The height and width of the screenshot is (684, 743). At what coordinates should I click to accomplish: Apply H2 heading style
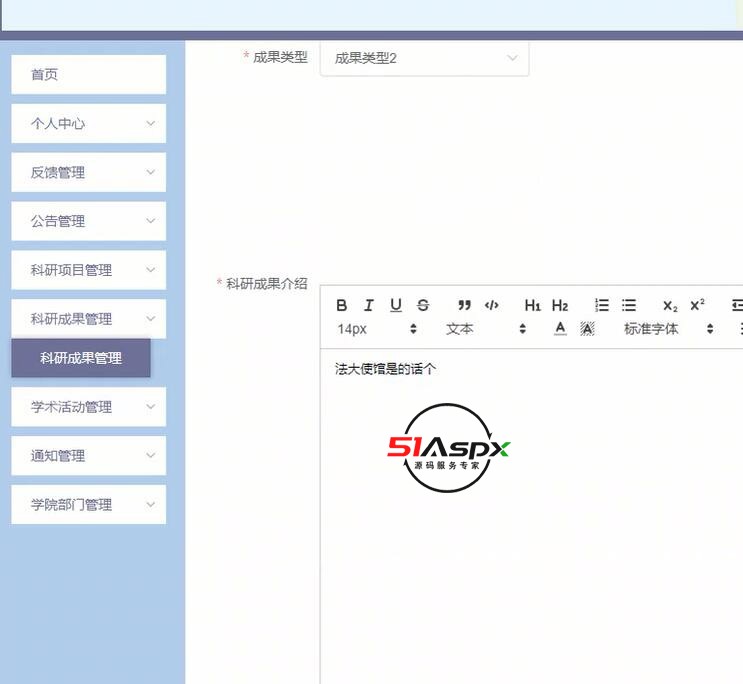[x=560, y=305]
